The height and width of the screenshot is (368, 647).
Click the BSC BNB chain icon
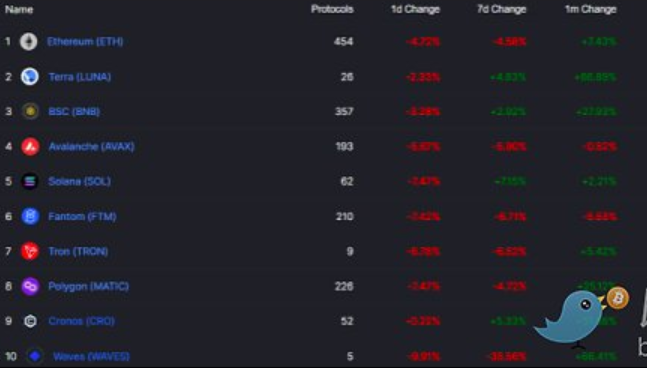pyautogui.click(x=30, y=111)
